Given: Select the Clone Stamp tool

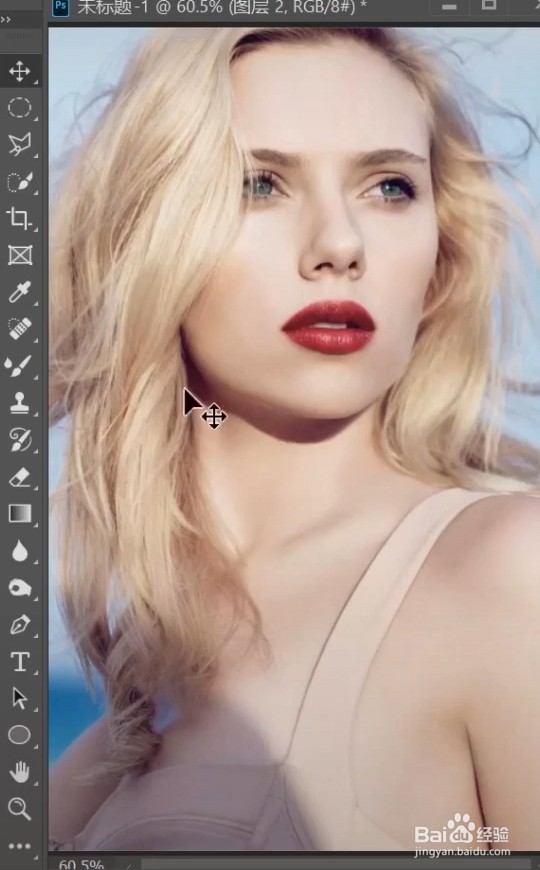Looking at the screenshot, I should point(19,403).
